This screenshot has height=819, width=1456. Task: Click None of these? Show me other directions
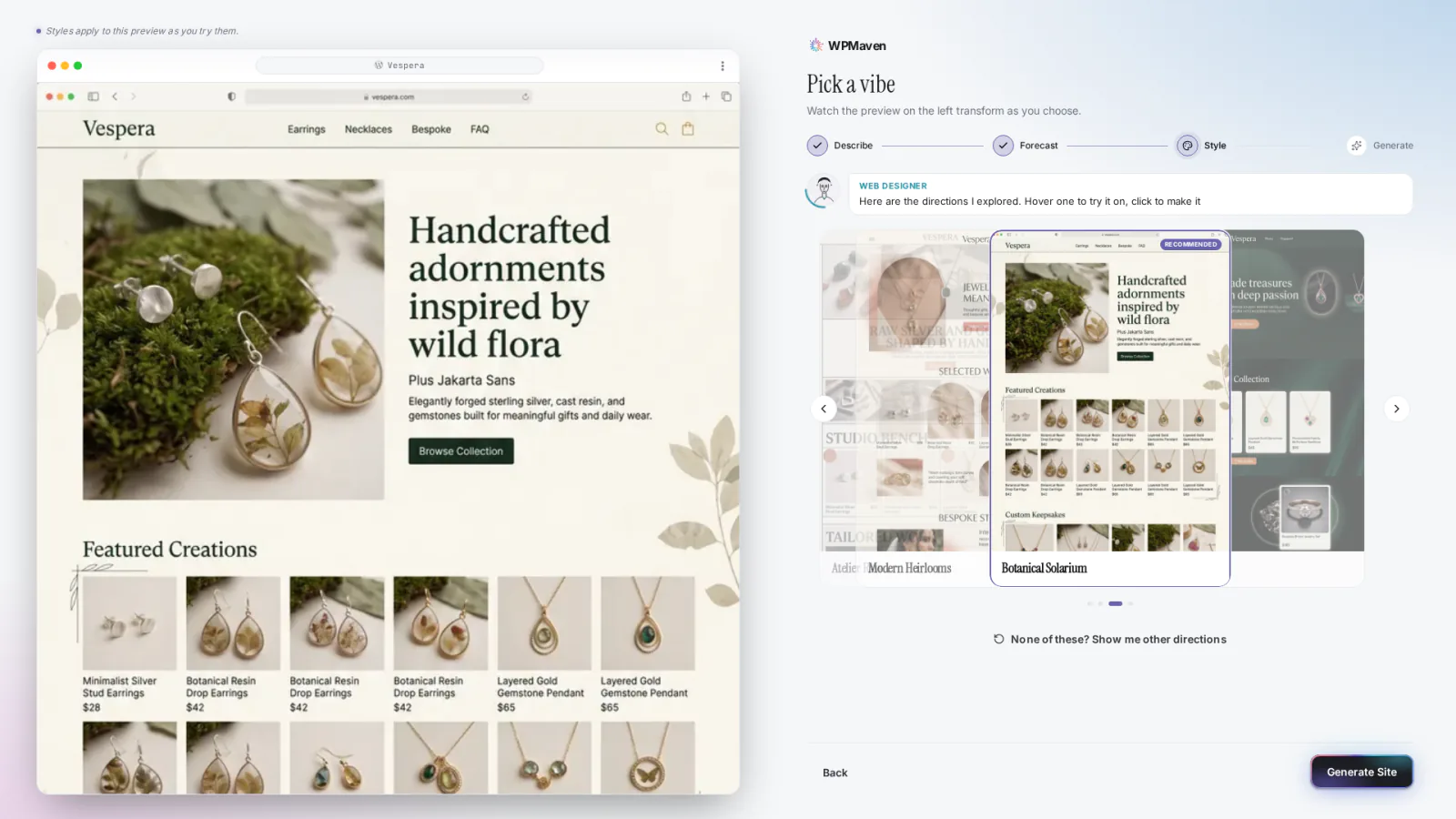click(1109, 640)
